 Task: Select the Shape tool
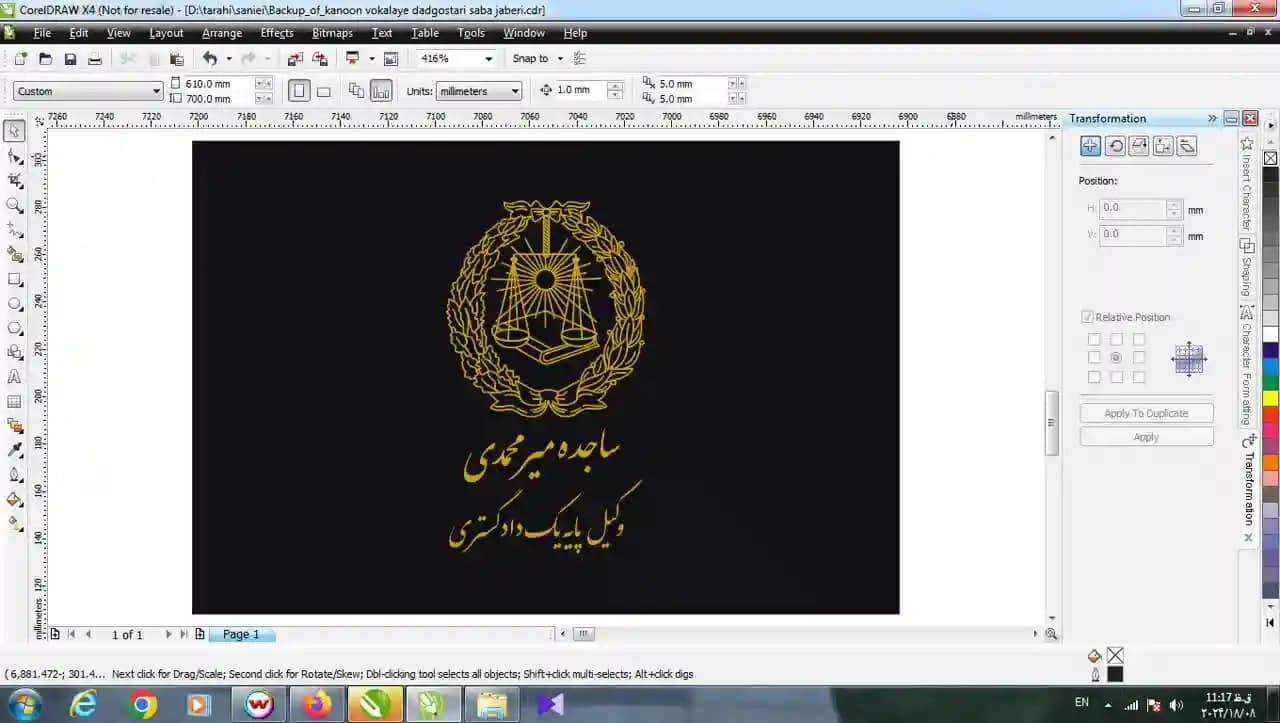[14, 157]
